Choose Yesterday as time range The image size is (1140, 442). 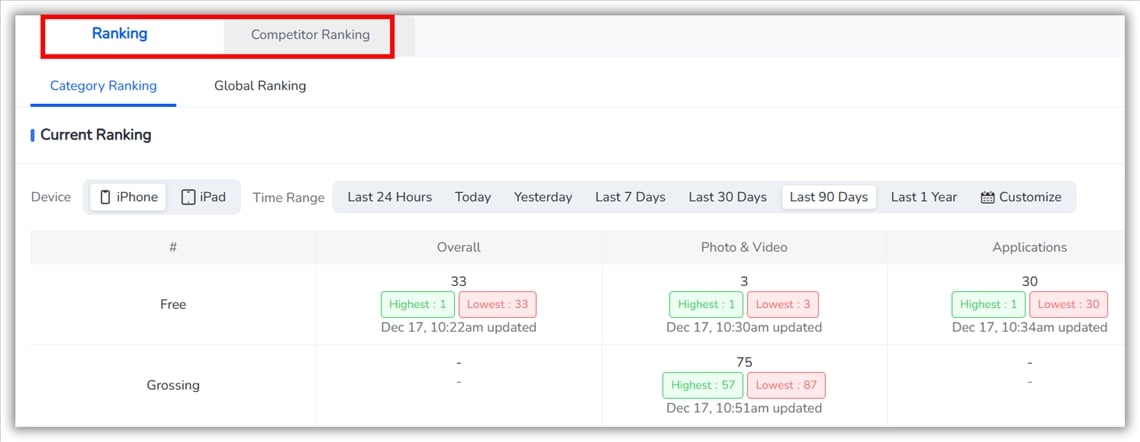543,197
